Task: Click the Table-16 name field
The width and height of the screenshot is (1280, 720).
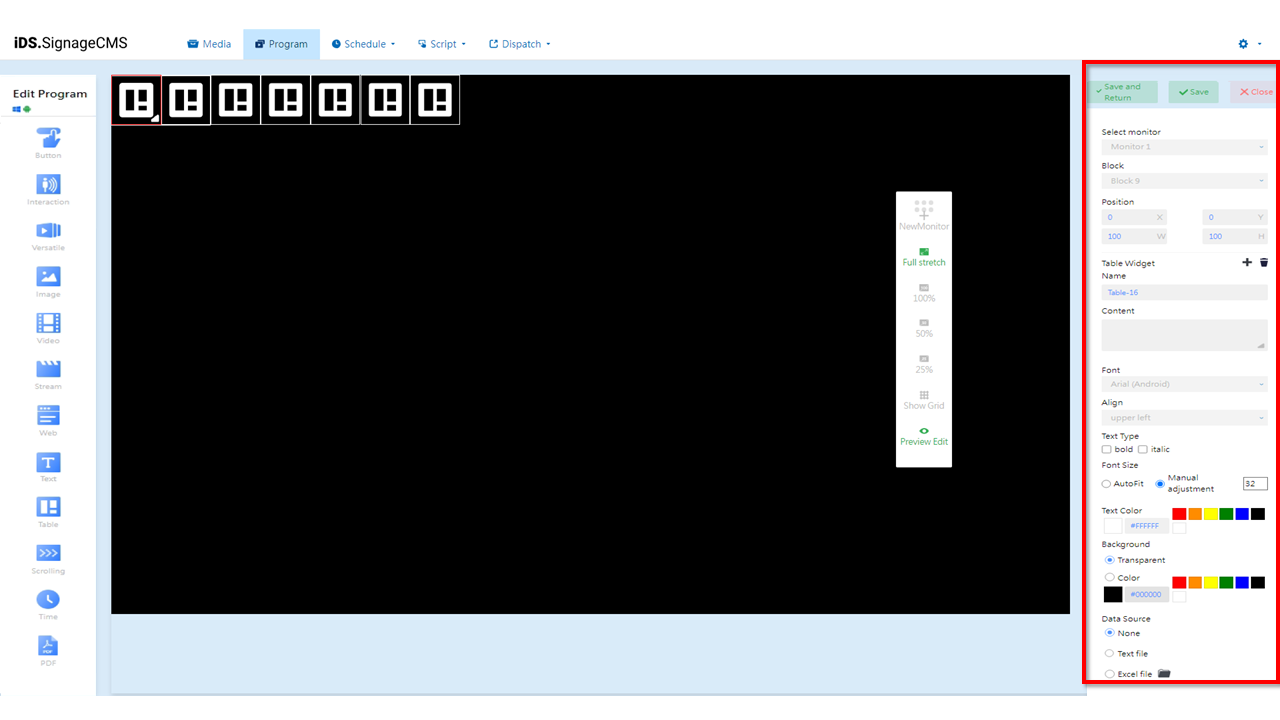Action: [x=1184, y=291]
